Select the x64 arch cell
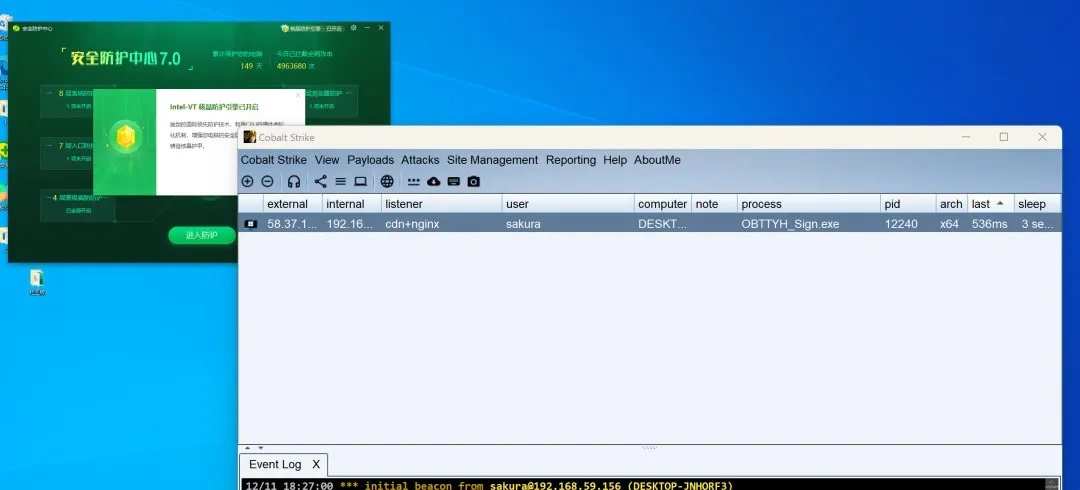 click(x=951, y=223)
